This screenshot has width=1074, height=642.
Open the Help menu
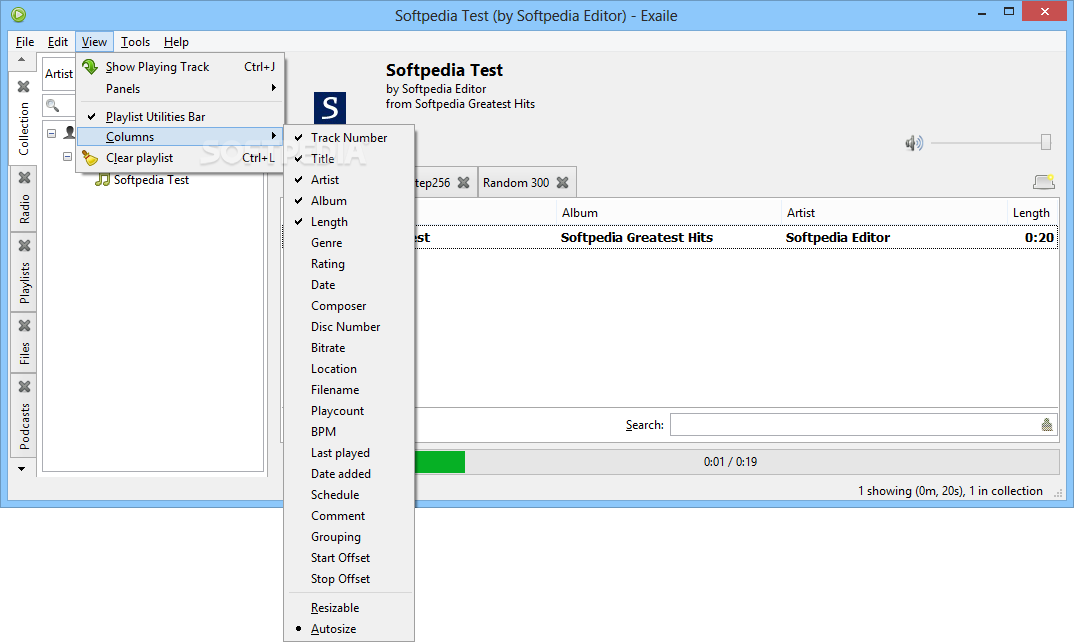[176, 42]
